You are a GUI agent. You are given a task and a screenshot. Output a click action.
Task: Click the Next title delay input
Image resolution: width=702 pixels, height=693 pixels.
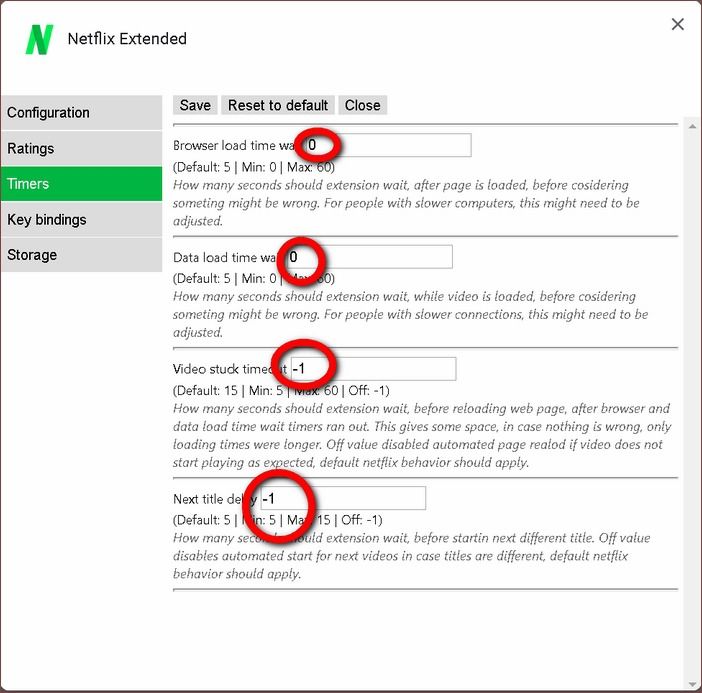click(x=343, y=498)
